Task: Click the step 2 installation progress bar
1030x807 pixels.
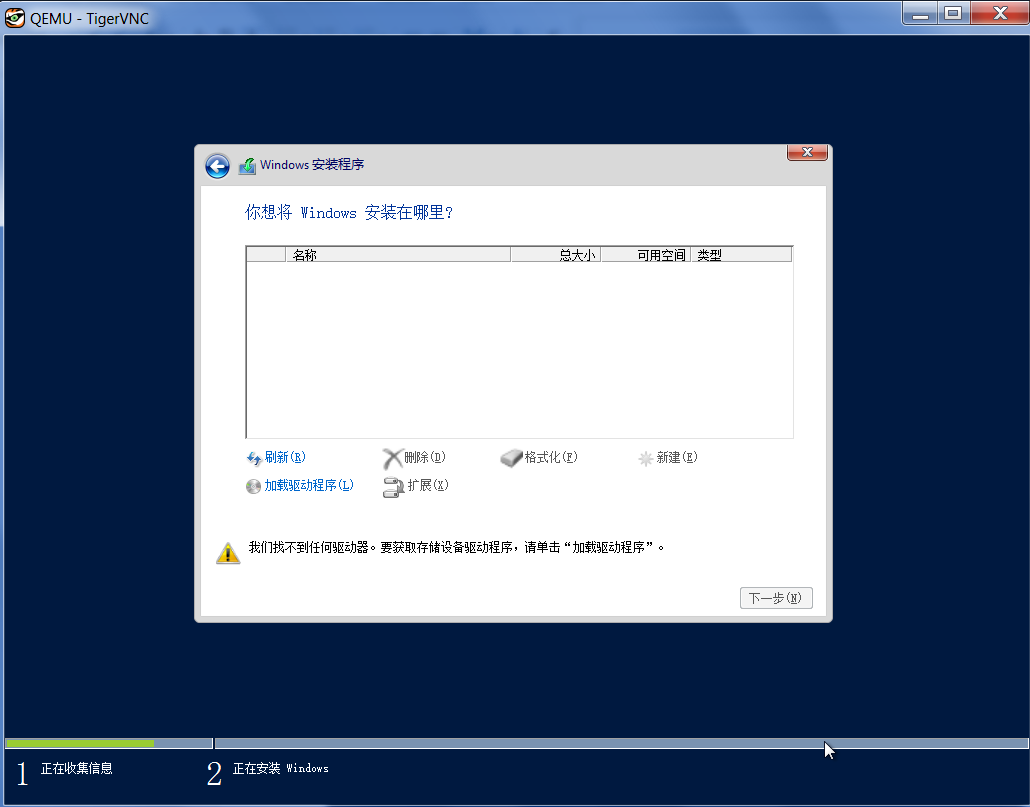Action: (x=621, y=743)
